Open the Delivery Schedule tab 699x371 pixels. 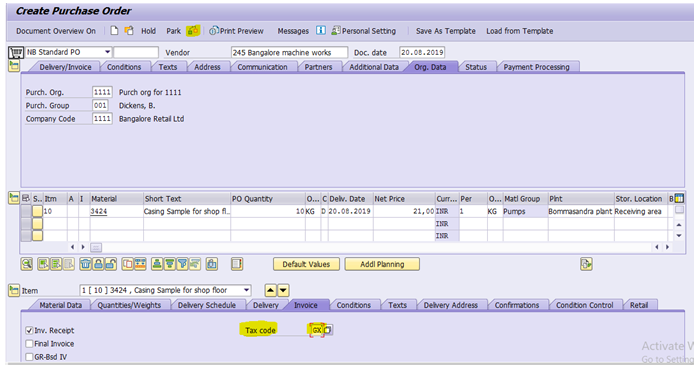tap(207, 305)
